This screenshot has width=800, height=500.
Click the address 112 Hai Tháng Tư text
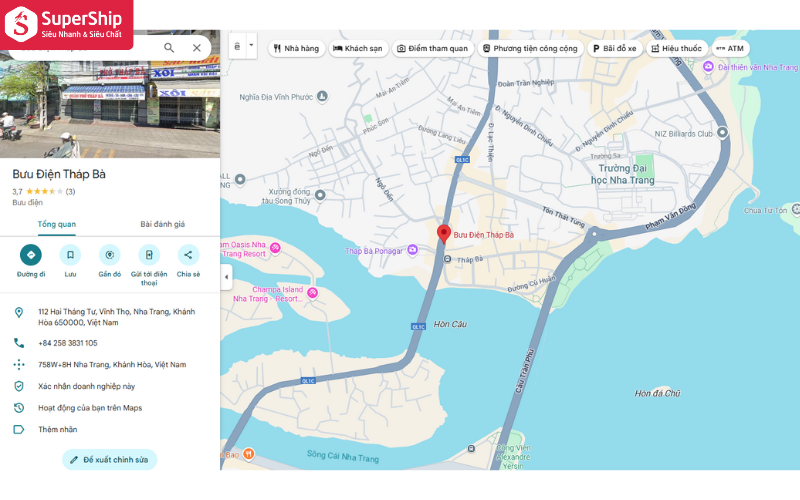[x=116, y=317]
